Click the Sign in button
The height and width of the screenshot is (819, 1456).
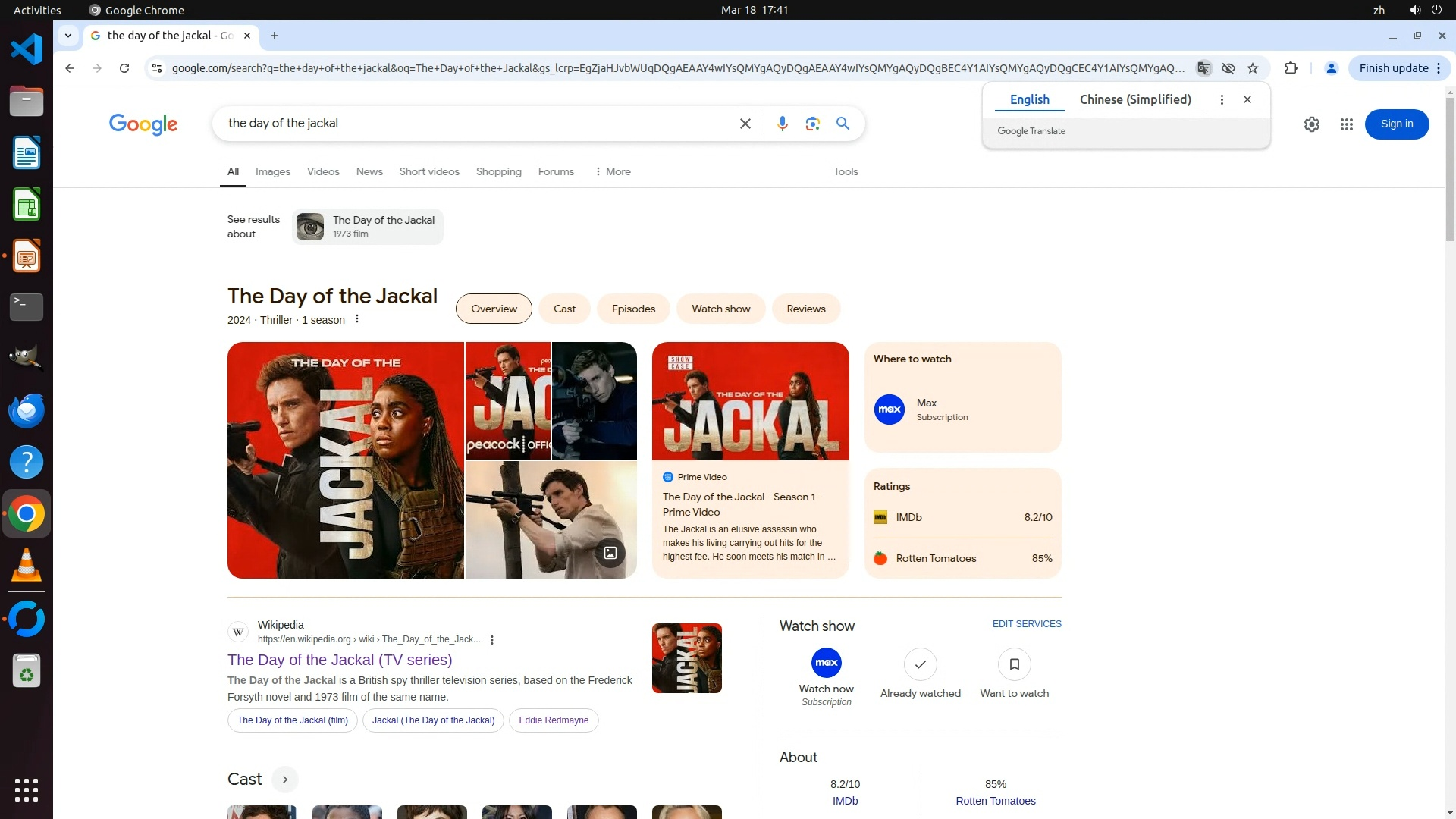[1396, 124]
